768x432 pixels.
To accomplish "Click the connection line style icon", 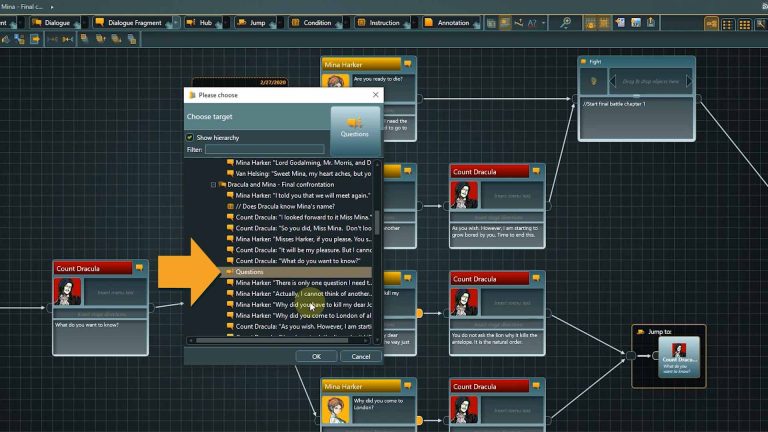I will click(x=519, y=23).
